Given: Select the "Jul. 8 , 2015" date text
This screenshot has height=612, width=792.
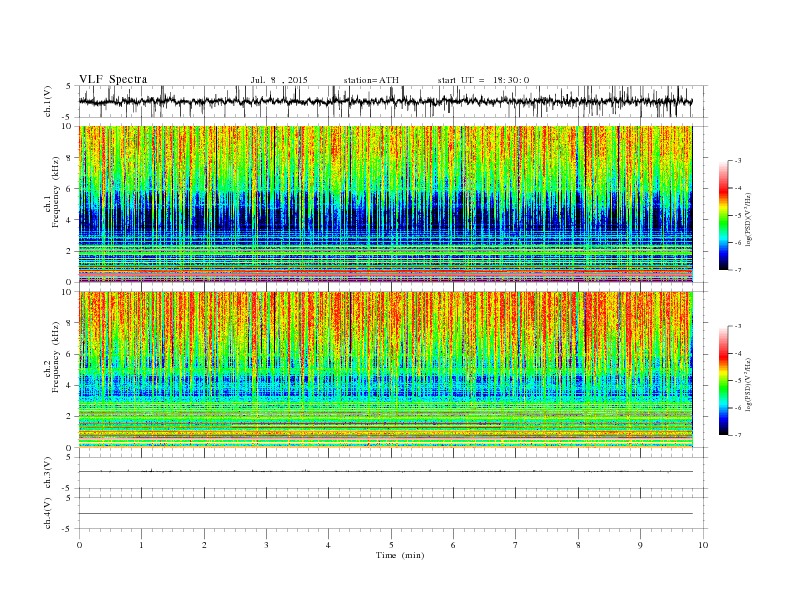Looking at the screenshot, I should click(279, 80).
